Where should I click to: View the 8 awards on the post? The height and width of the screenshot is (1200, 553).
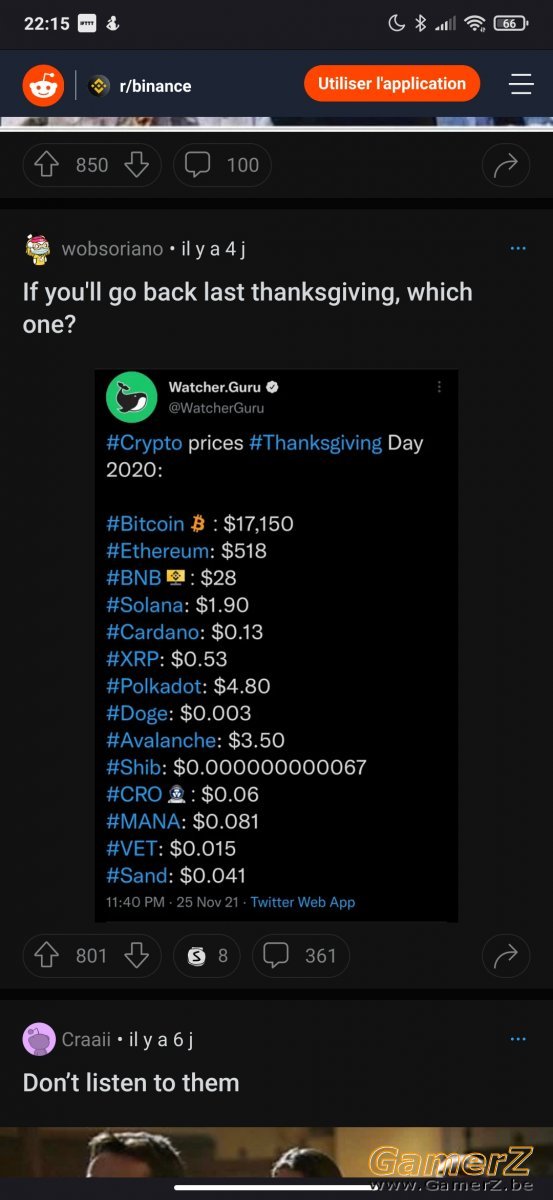[x=208, y=956]
